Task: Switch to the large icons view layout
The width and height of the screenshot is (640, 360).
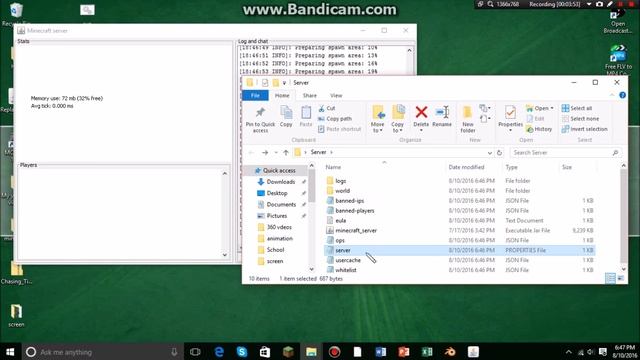Action: click(621, 278)
